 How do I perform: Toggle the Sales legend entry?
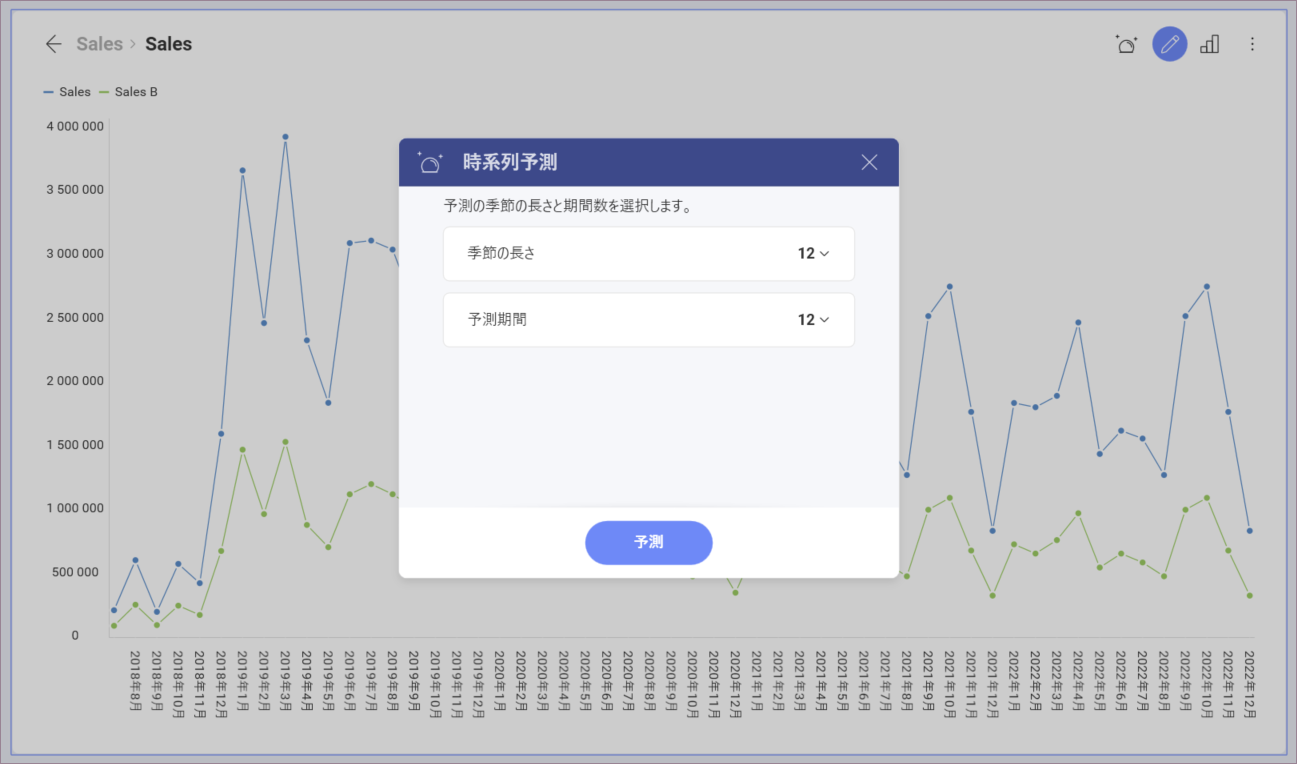click(x=67, y=92)
